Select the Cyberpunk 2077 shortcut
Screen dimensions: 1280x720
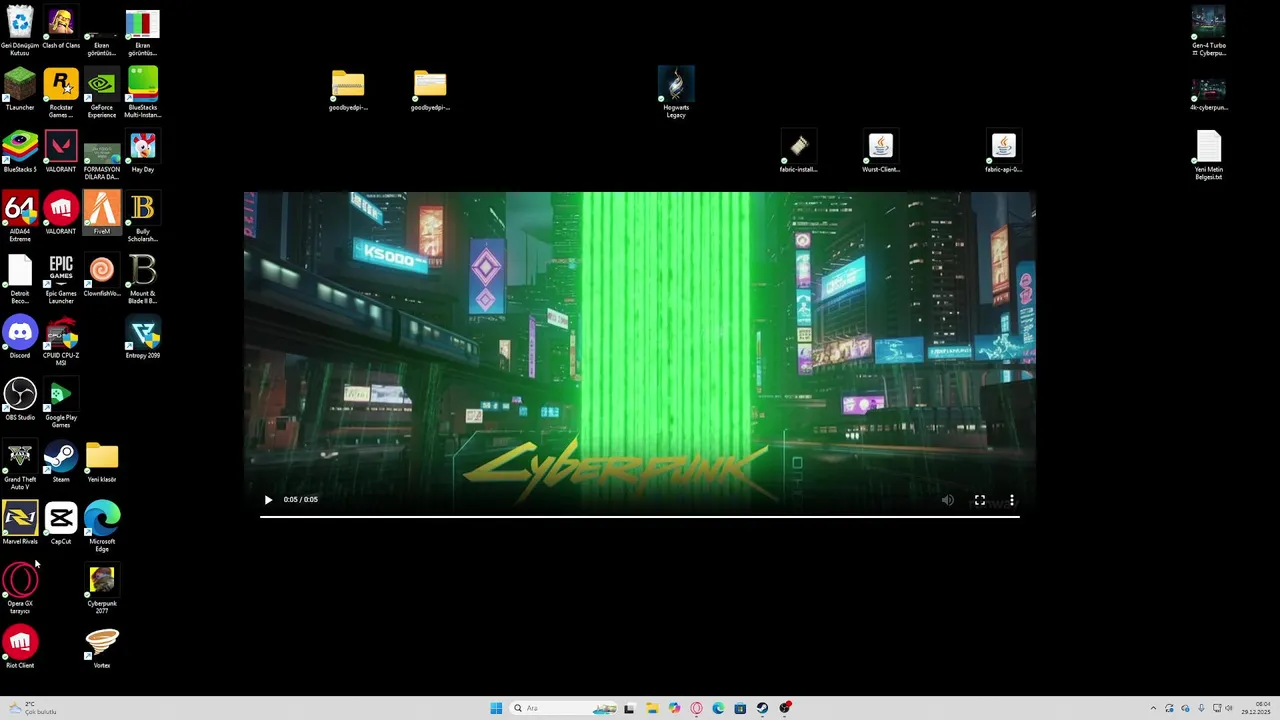(x=102, y=589)
